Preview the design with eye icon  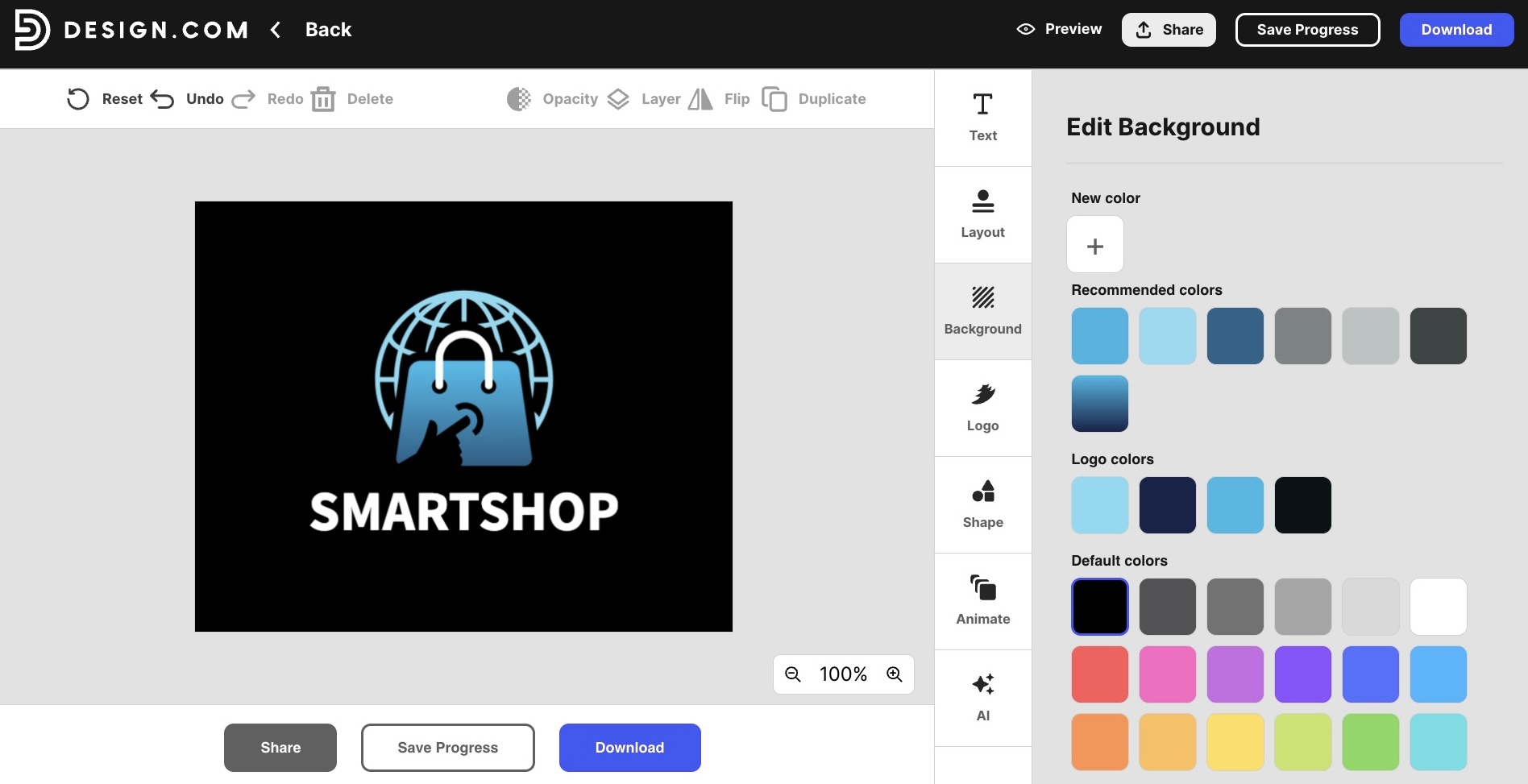[1026, 29]
